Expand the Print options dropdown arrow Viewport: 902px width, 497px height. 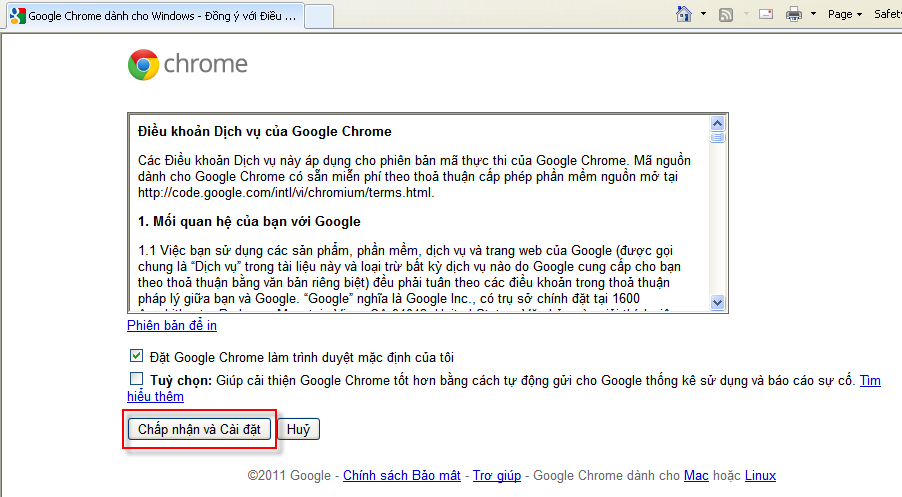point(813,14)
